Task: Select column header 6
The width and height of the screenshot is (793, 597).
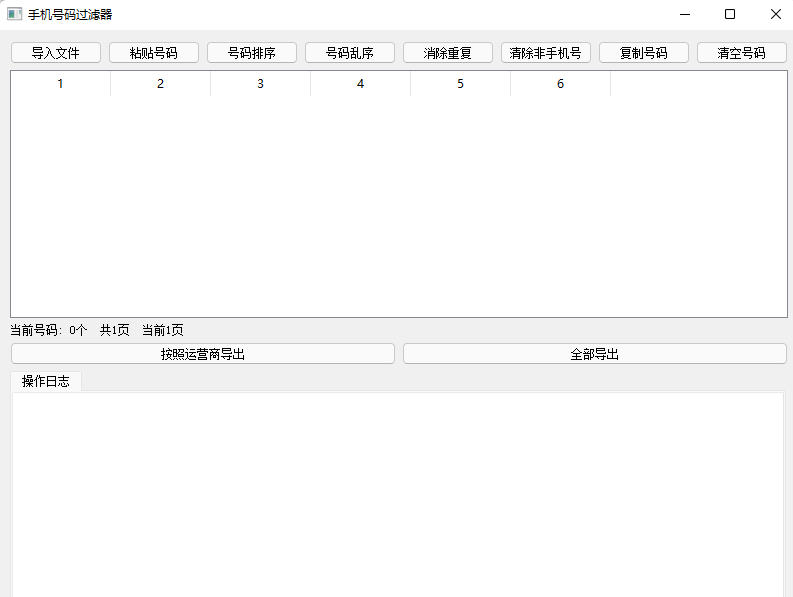Action: tap(560, 84)
